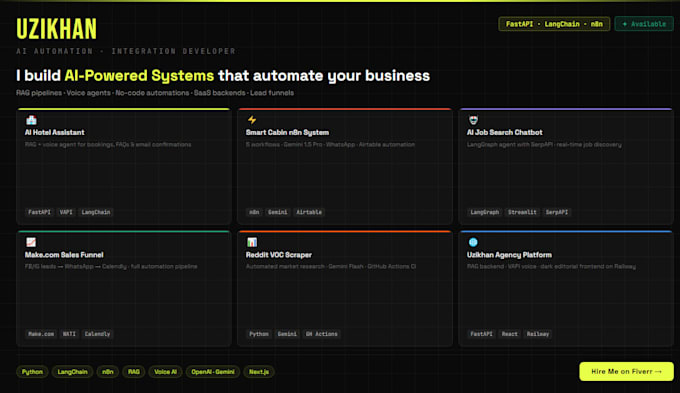Open the AI Hotel Assistant project title
The width and height of the screenshot is (680, 393).
[55, 132]
